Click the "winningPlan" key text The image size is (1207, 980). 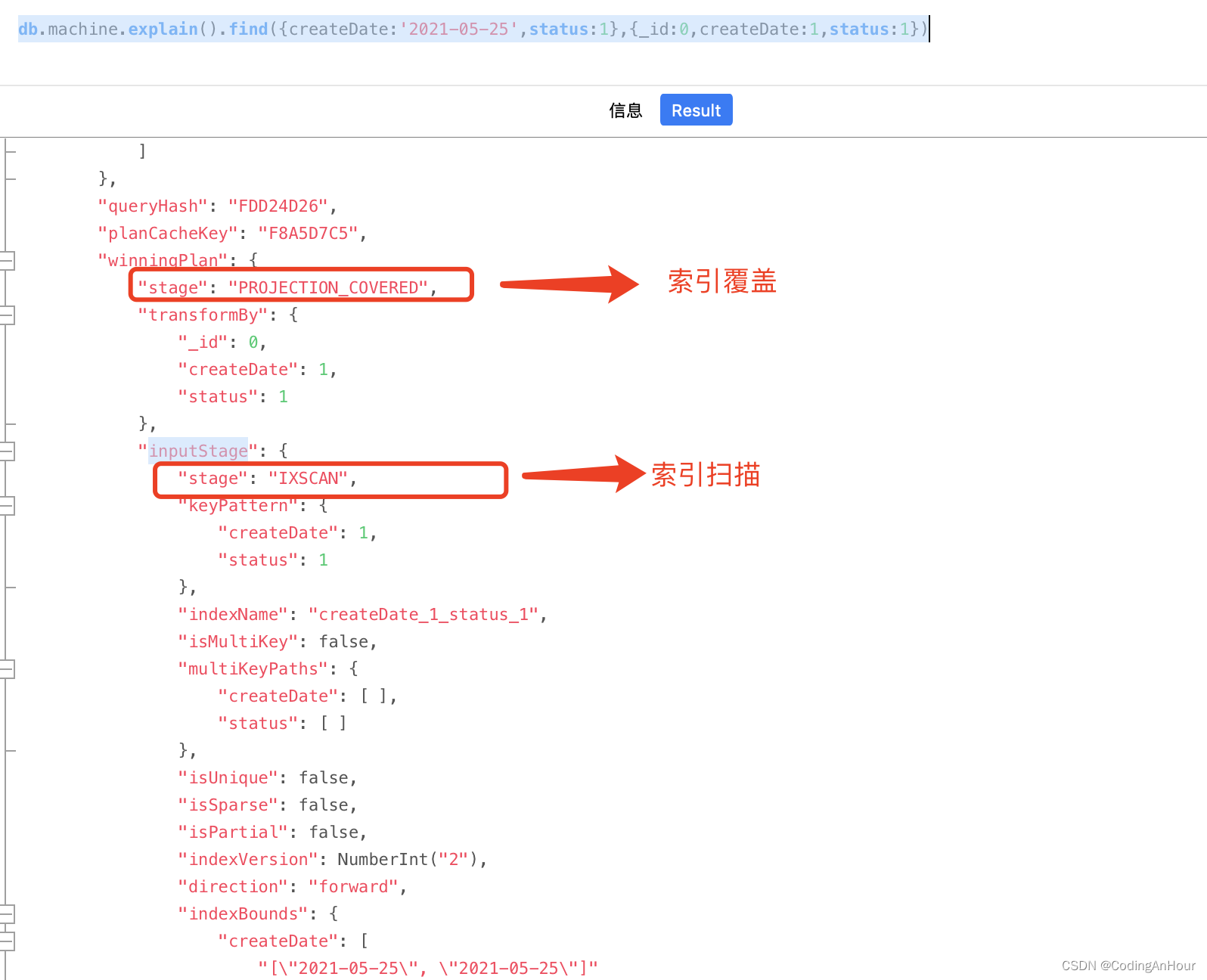(x=163, y=260)
